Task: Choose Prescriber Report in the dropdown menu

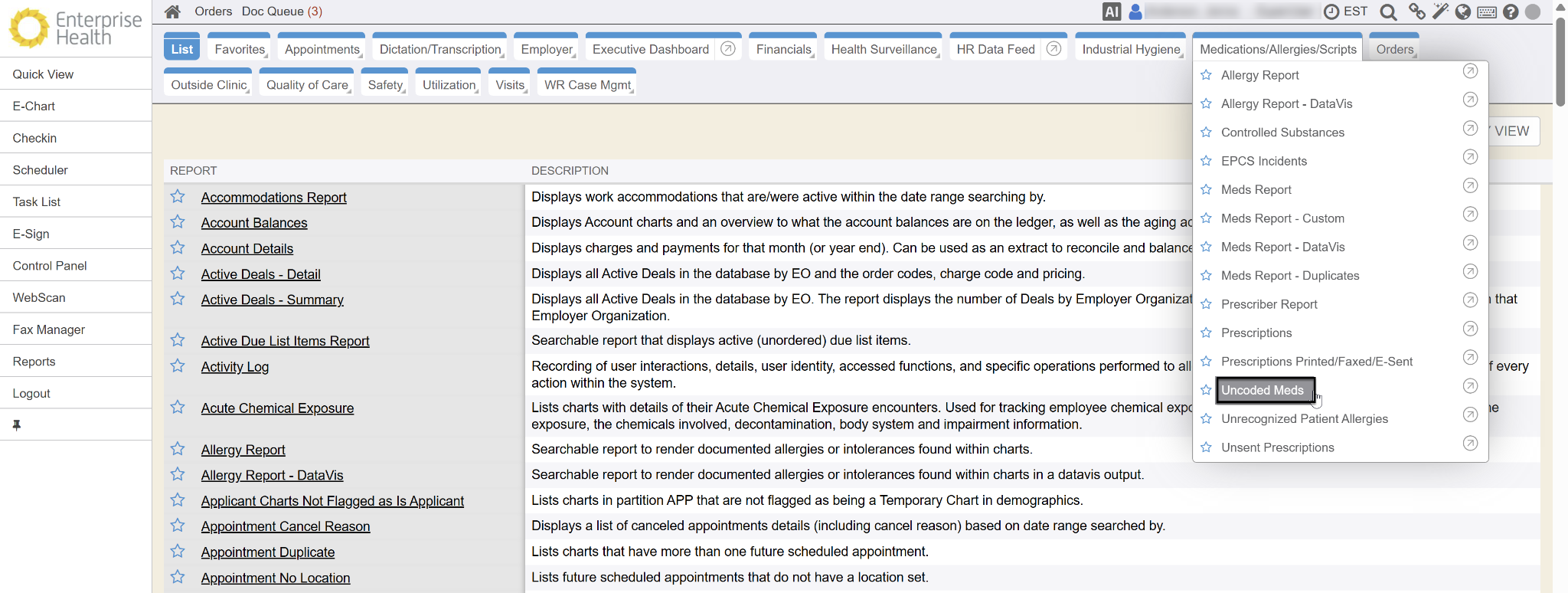Action: tap(1269, 304)
